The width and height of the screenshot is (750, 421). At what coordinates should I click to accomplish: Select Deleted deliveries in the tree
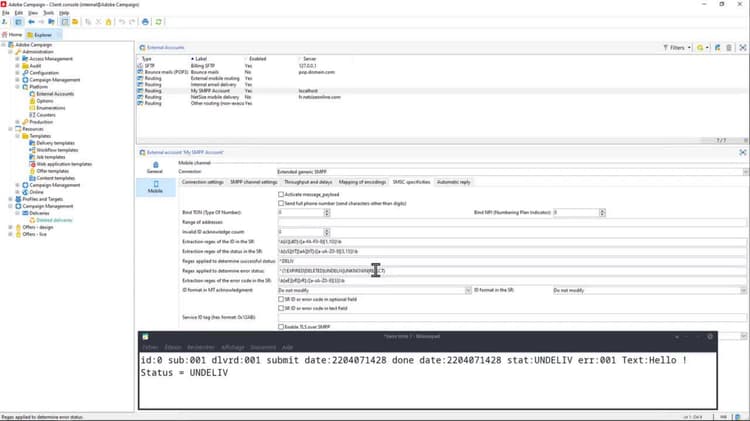pyautogui.click(x=54, y=221)
